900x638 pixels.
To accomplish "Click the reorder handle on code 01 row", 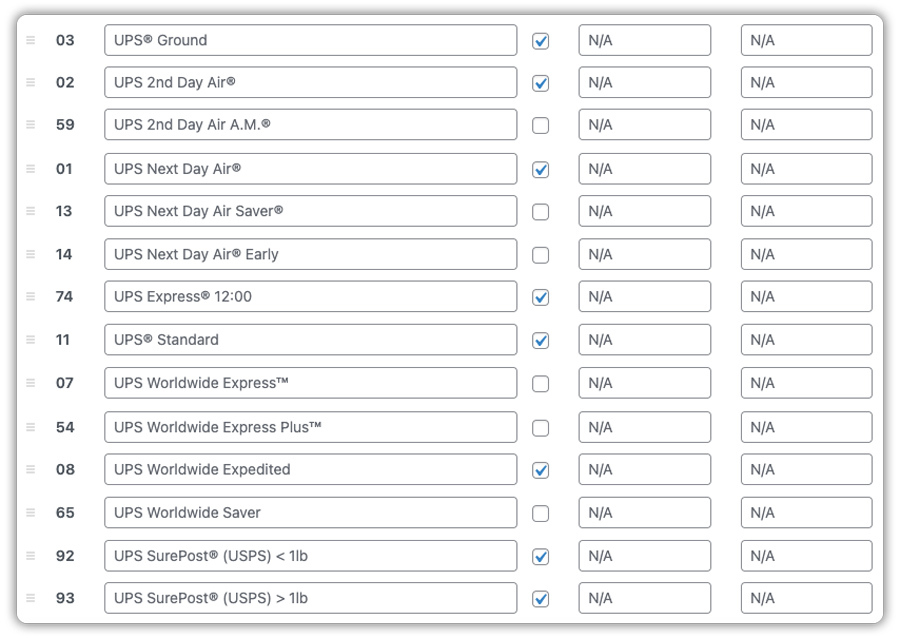I will pos(31,169).
